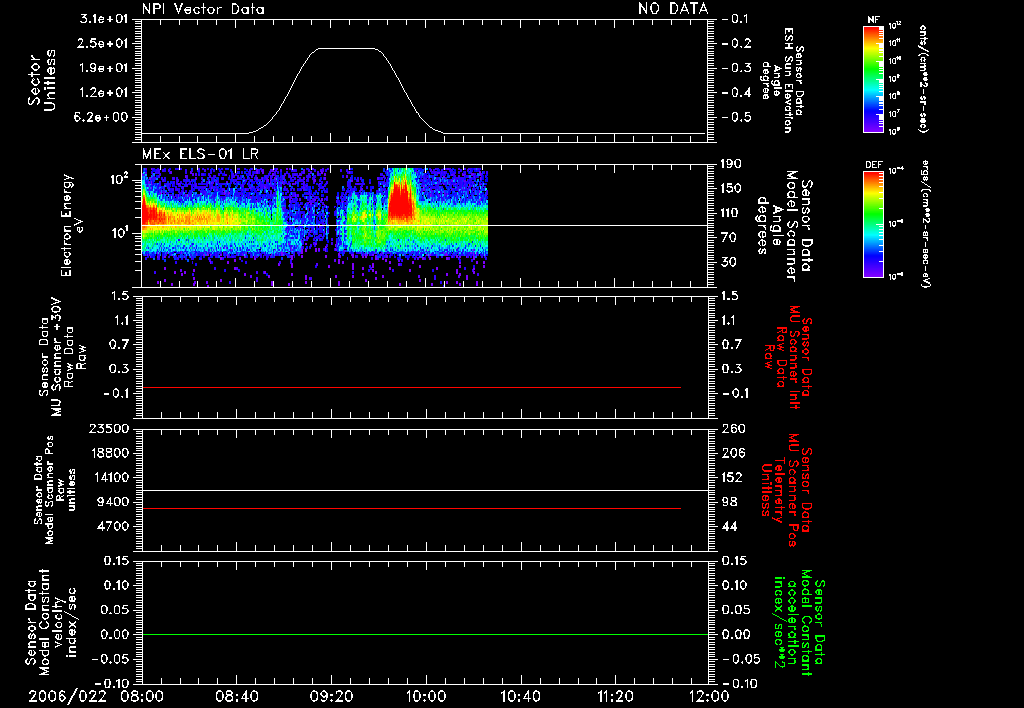Click the '2.5e+01' sector tick label
1024x708 pixels.
(x=104, y=43)
